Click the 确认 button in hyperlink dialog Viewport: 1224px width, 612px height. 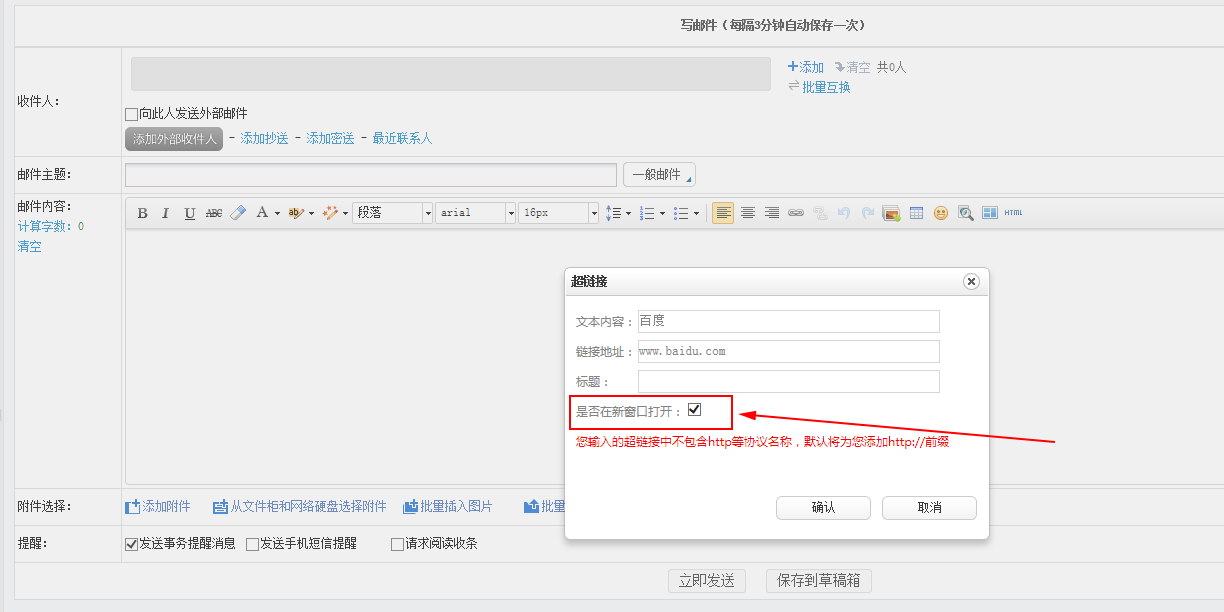(823, 508)
